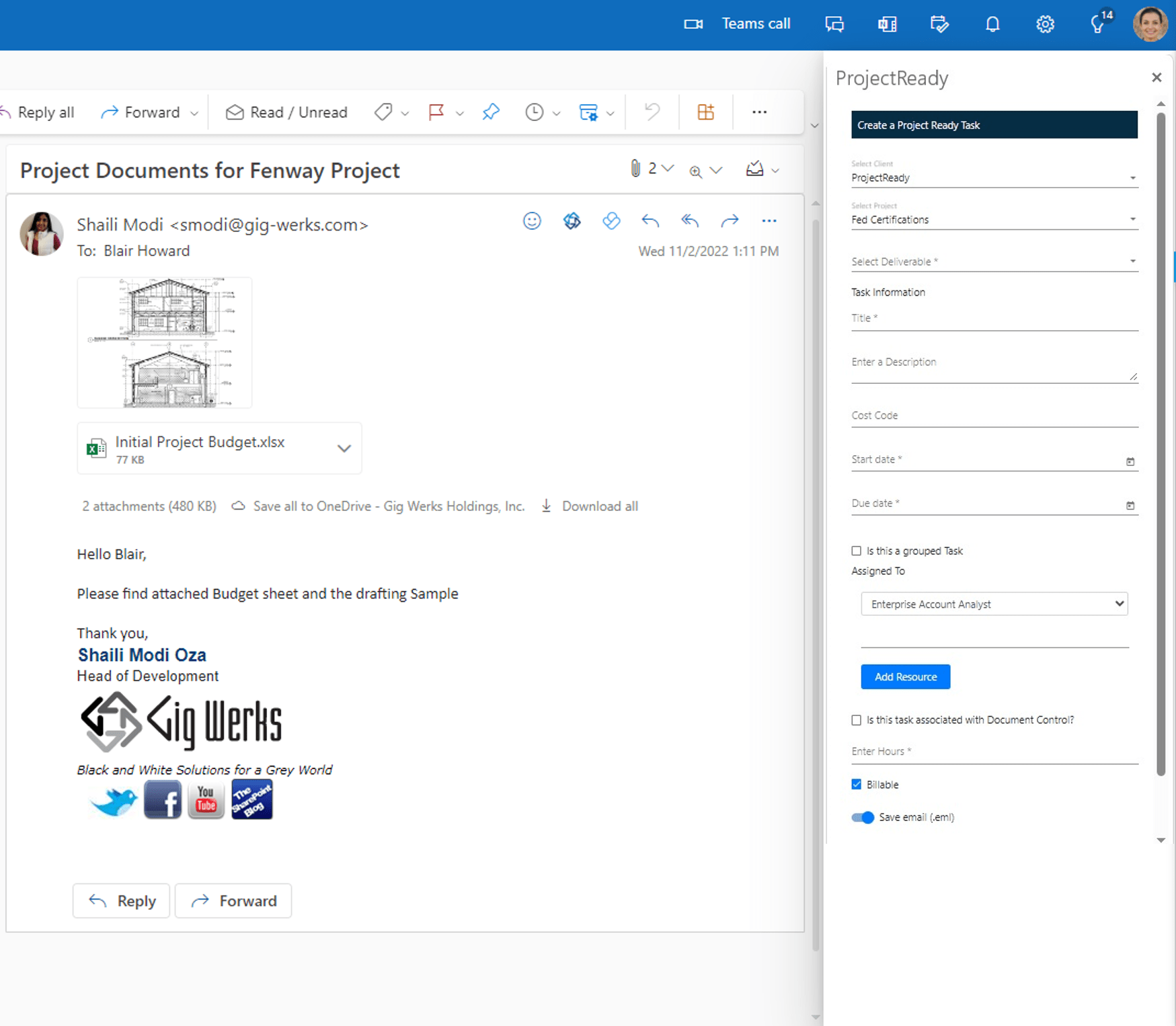Click reply-all arrow icon in message header
The height and width of the screenshot is (1026, 1176).
690,221
